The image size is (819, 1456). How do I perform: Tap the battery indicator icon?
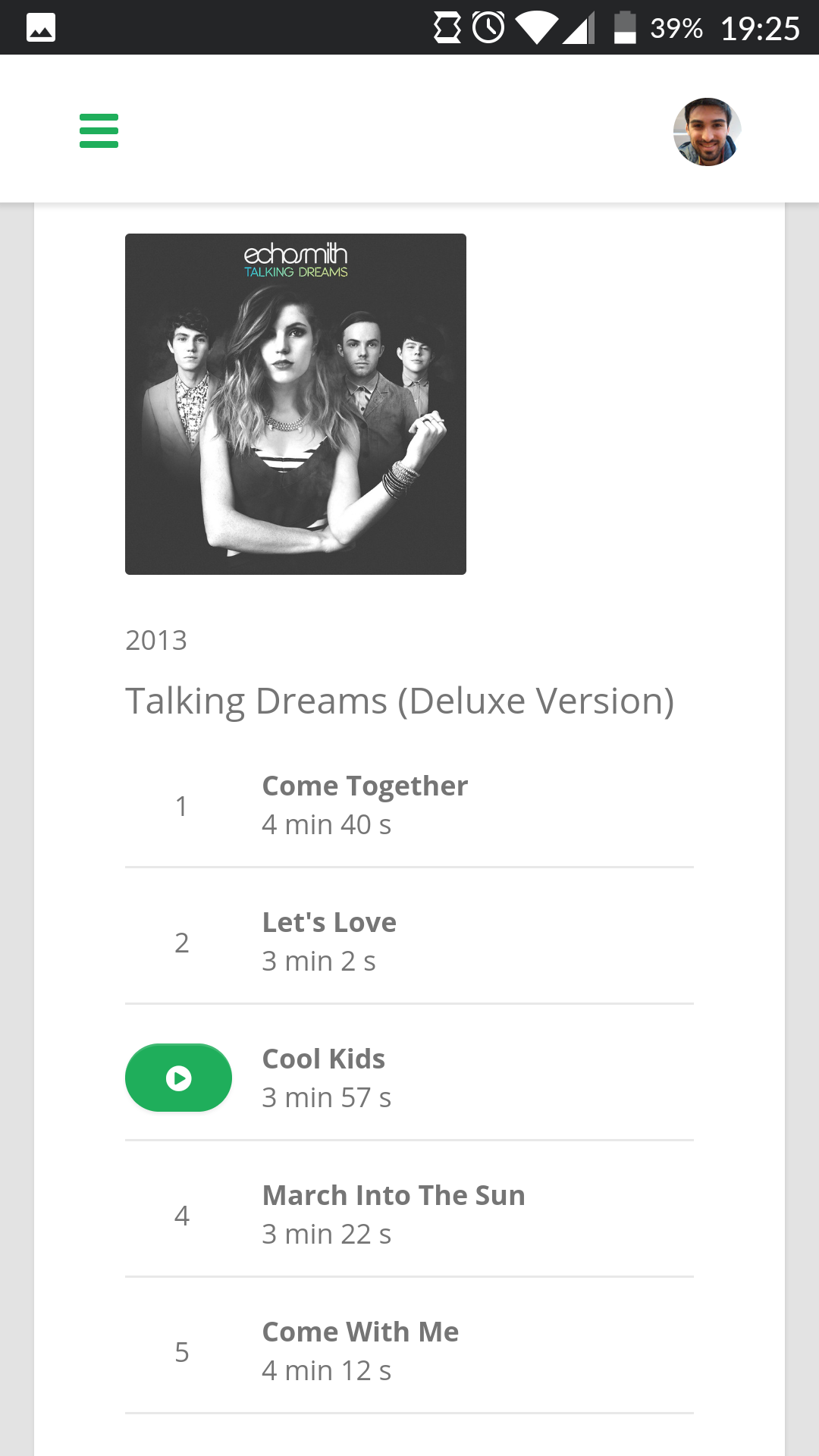click(625, 28)
